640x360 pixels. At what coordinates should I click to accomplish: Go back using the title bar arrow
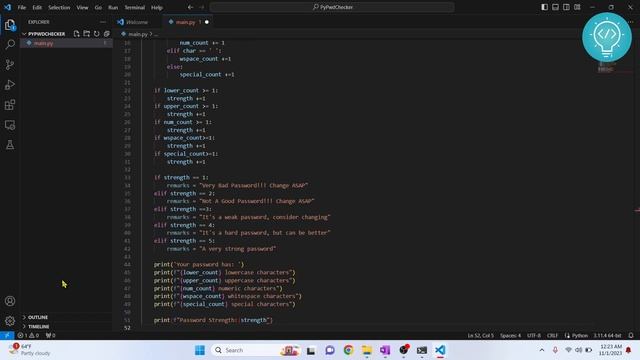[191, 7]
